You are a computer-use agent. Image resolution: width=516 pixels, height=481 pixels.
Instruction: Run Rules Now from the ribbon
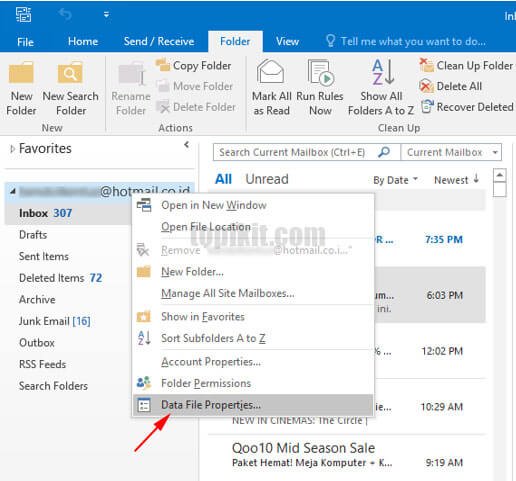tap(320, 88)
